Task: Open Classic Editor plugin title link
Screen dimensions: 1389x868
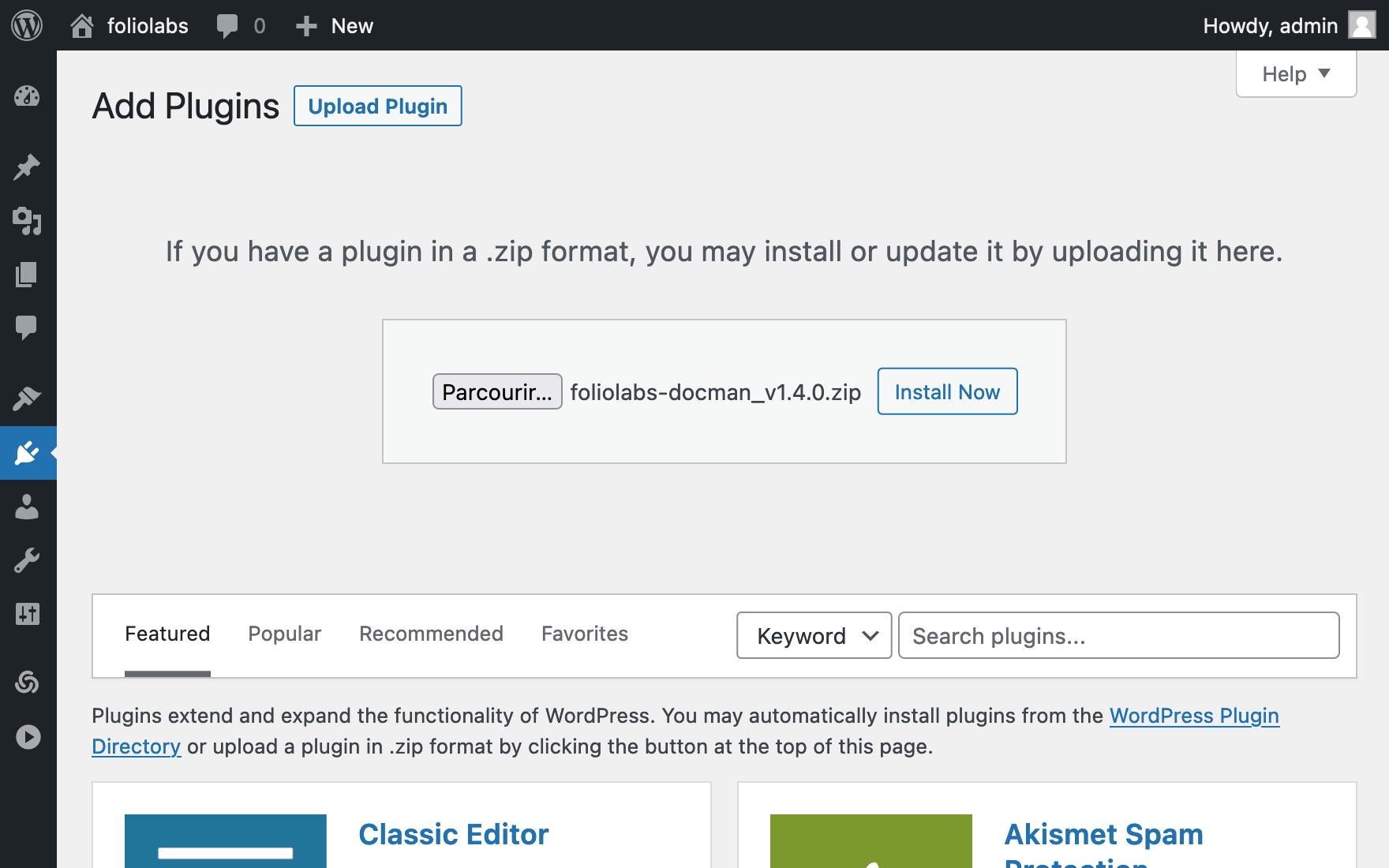Action: pos(454,834)
